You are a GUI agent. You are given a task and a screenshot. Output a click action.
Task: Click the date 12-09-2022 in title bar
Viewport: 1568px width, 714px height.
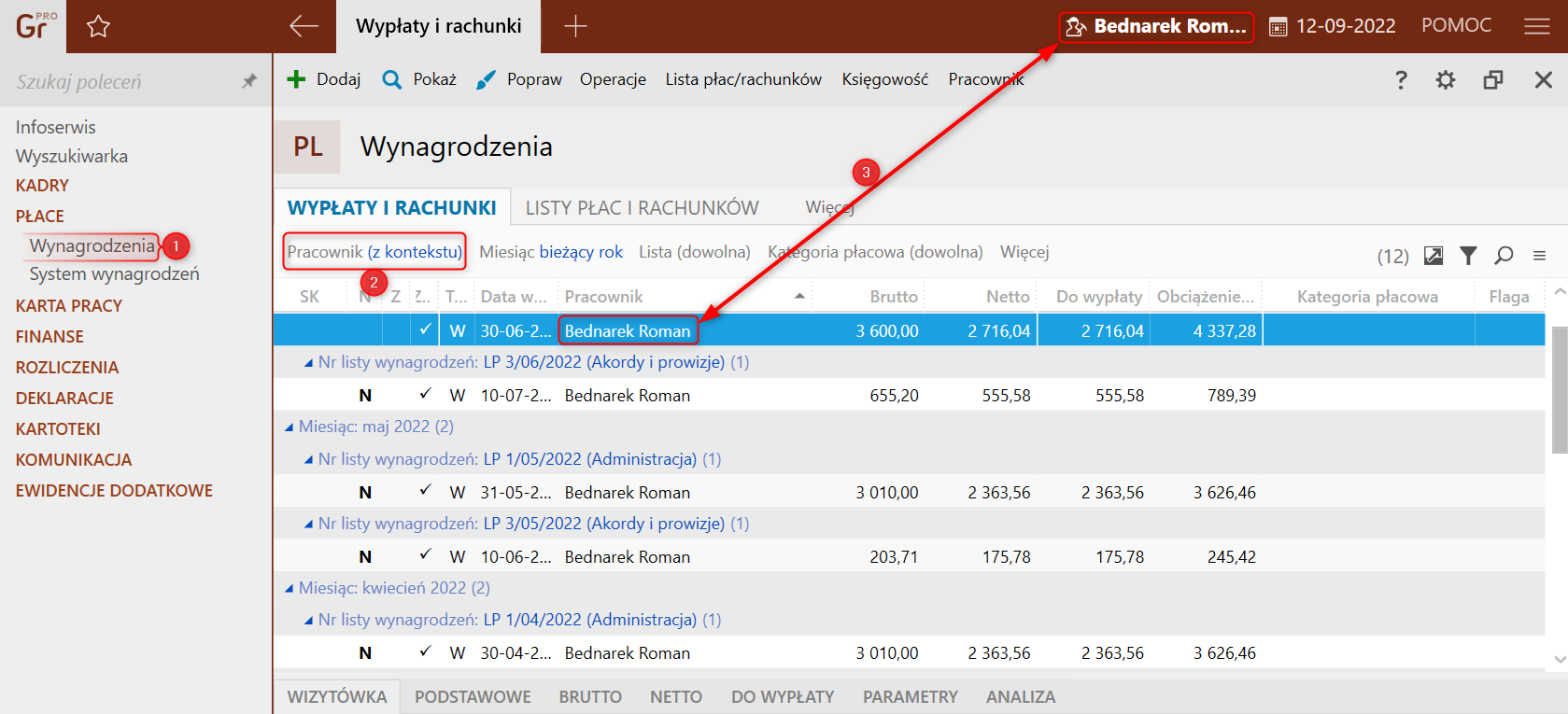pos(1346,26)
